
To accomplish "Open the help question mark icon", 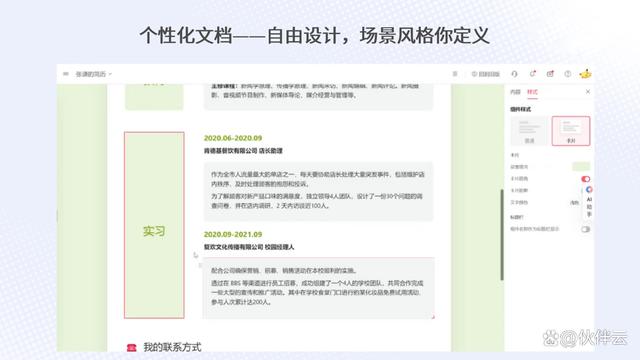I will 568,74.
